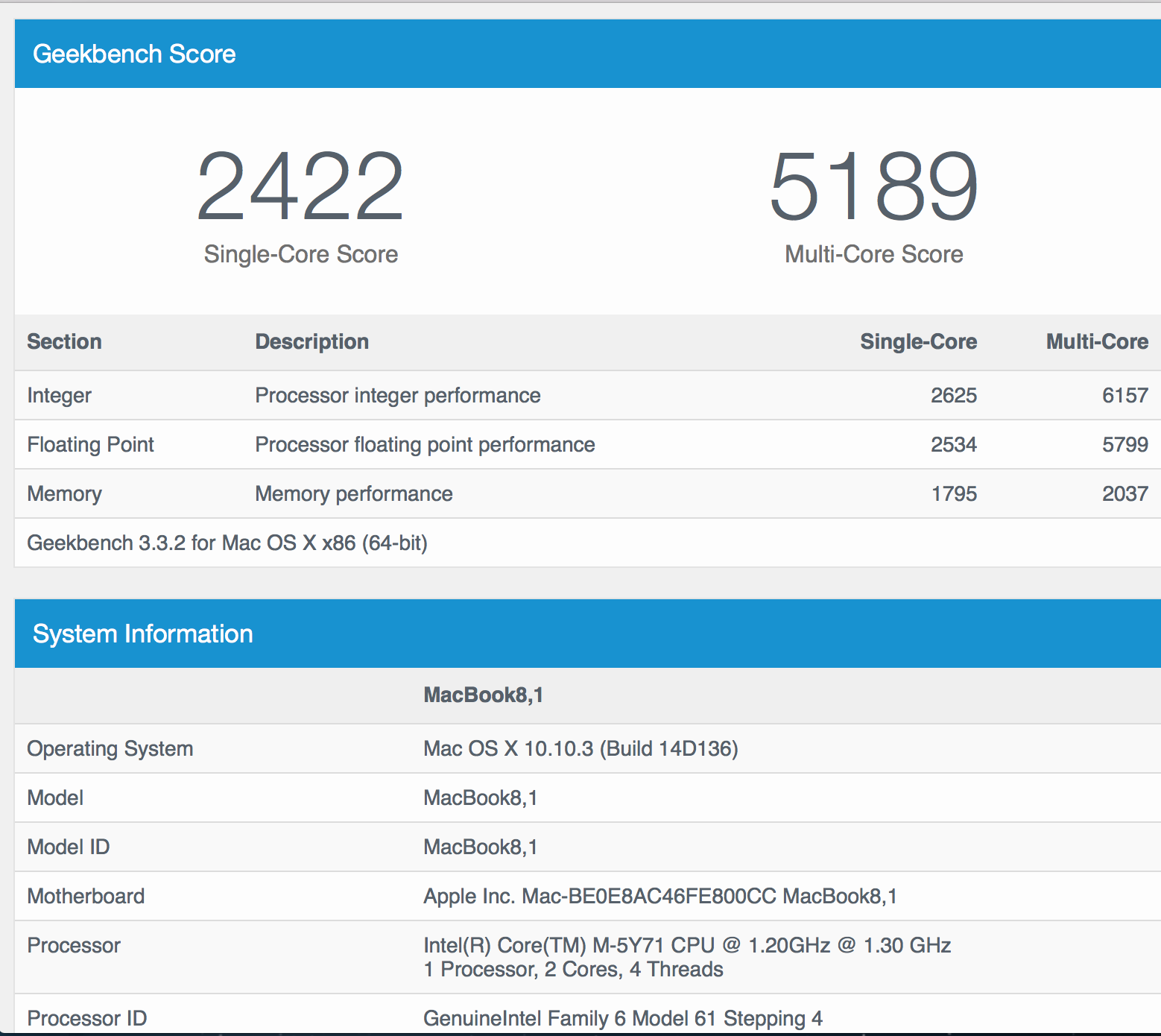This screenshot has width=1161, height=1036.
Task: Click the Description column header
Action: 312,341
